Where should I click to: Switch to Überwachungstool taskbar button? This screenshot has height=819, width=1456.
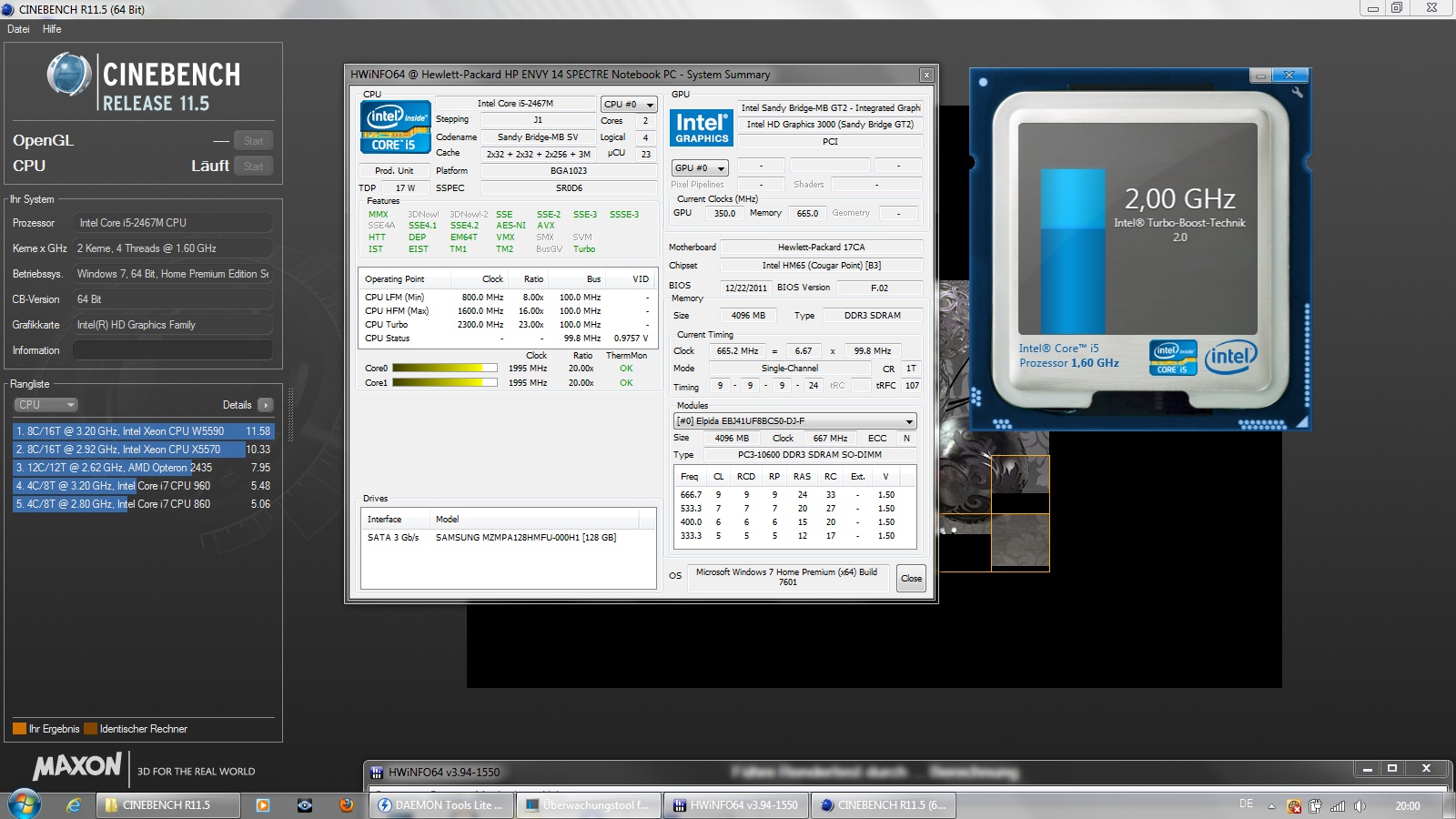[589, 805]
